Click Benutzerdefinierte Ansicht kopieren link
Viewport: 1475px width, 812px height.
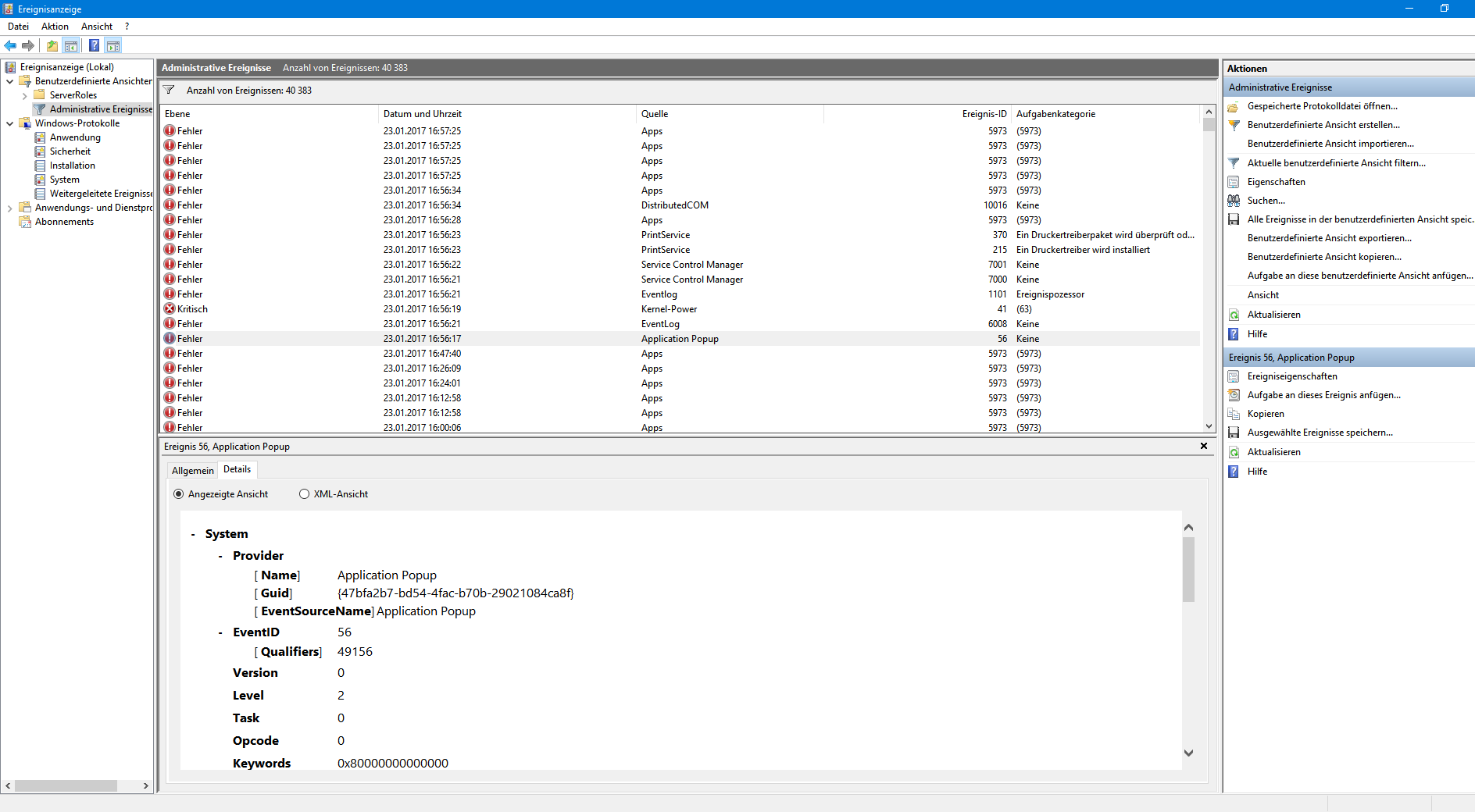click(1324, 257)
